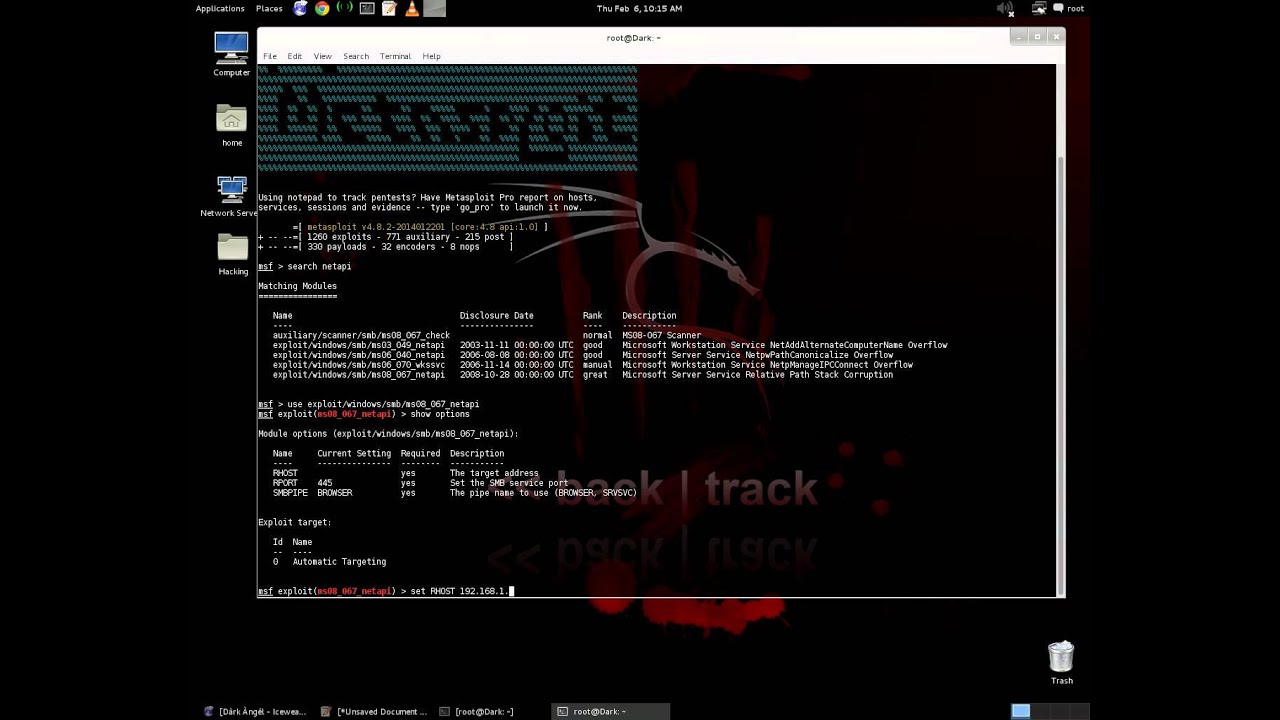Viewport: 1280px width, 720px height.
Task: Open the root user menu
Action: pos(1075,8)
